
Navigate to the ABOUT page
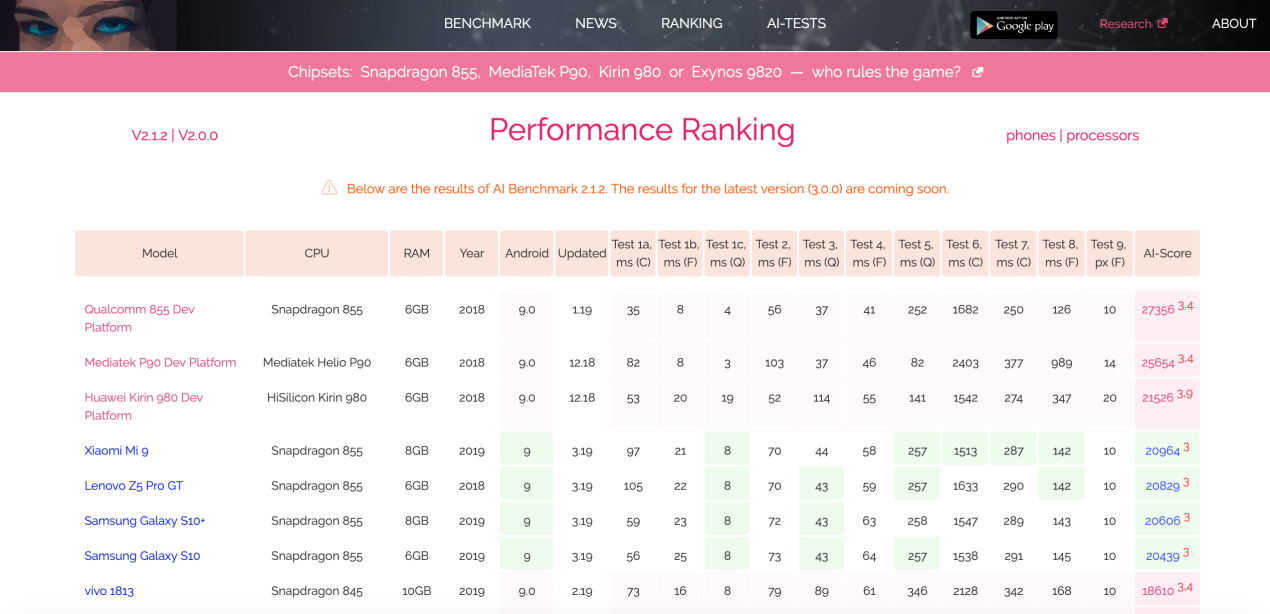point(1234,23)
